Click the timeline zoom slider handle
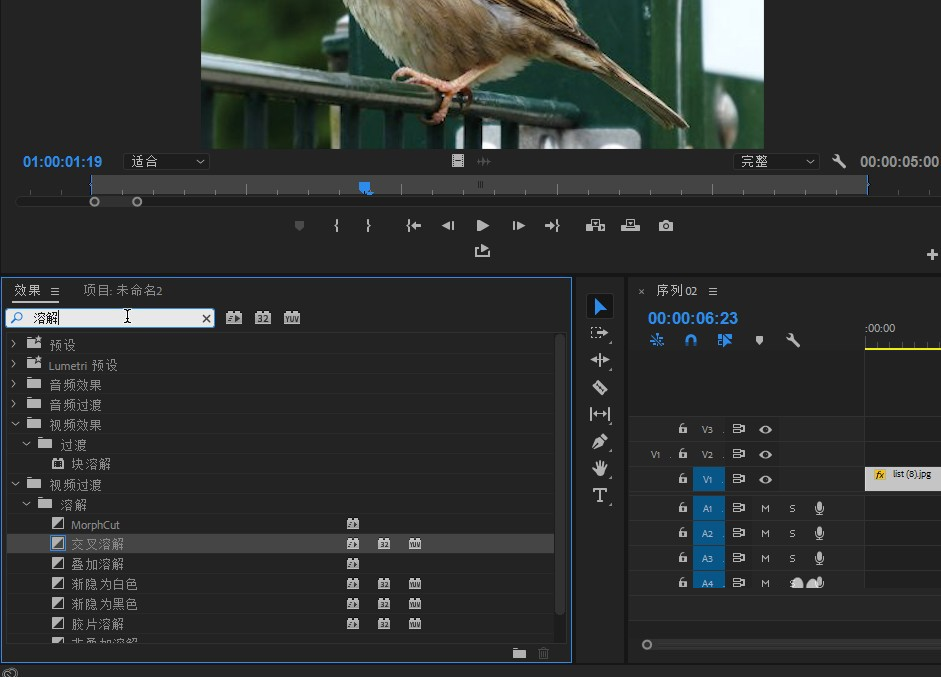This screenshot has width=941, height=677. (647, 645)
